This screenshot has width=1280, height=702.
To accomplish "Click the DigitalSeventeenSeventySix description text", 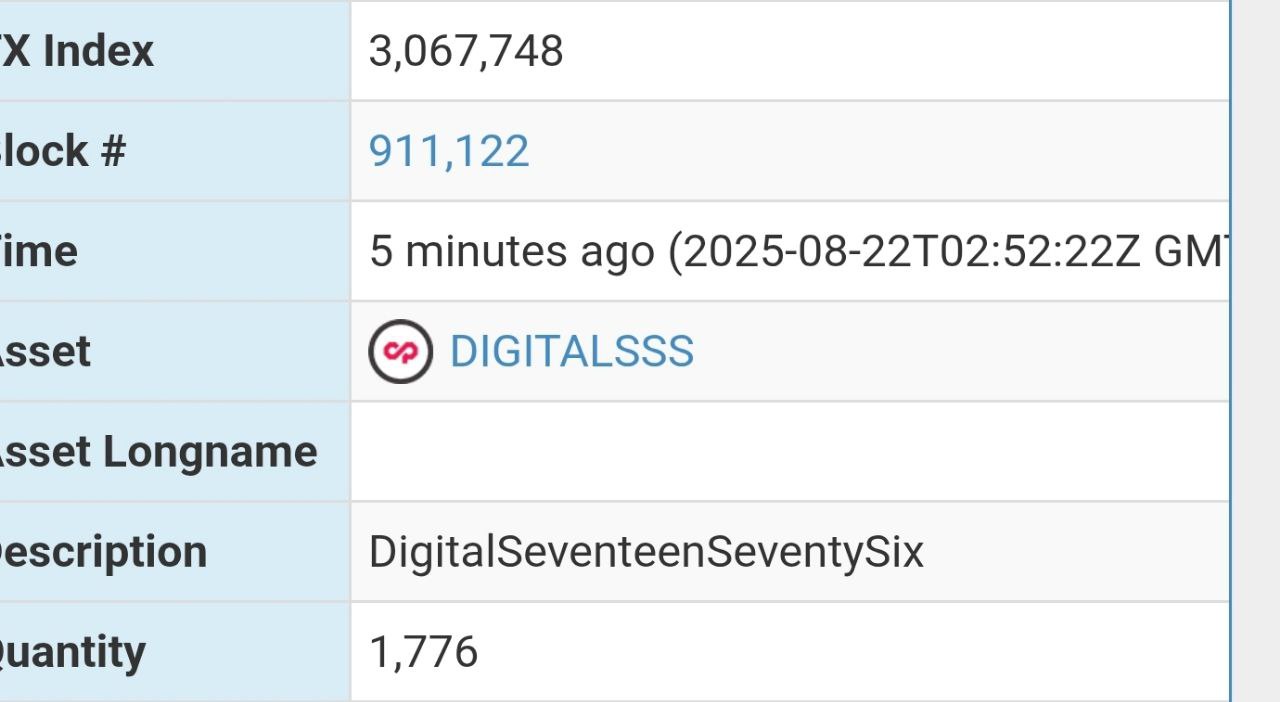I will coord(646,552).
